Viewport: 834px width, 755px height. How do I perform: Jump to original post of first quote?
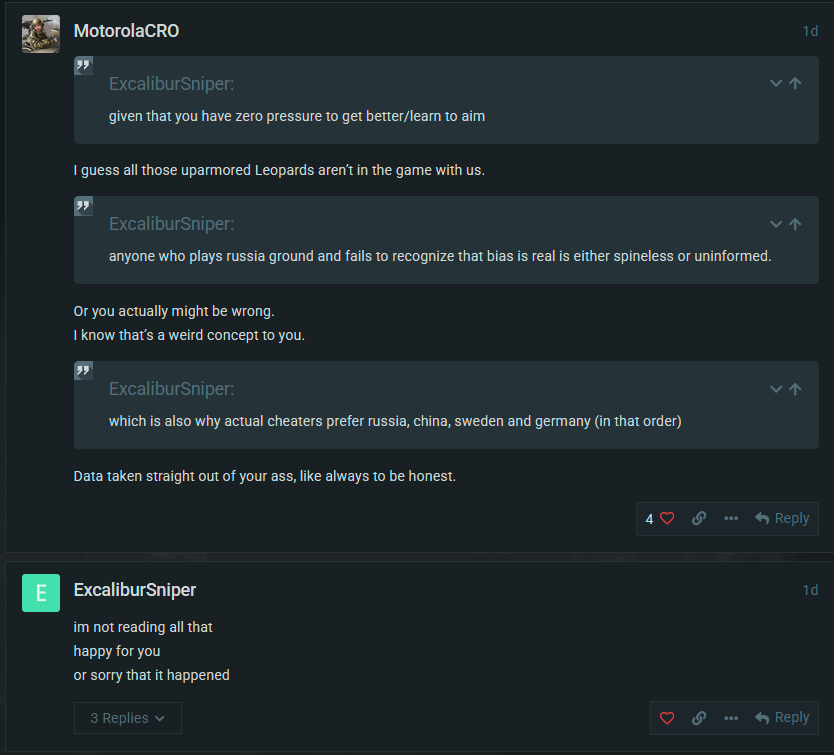click(796, 83)
